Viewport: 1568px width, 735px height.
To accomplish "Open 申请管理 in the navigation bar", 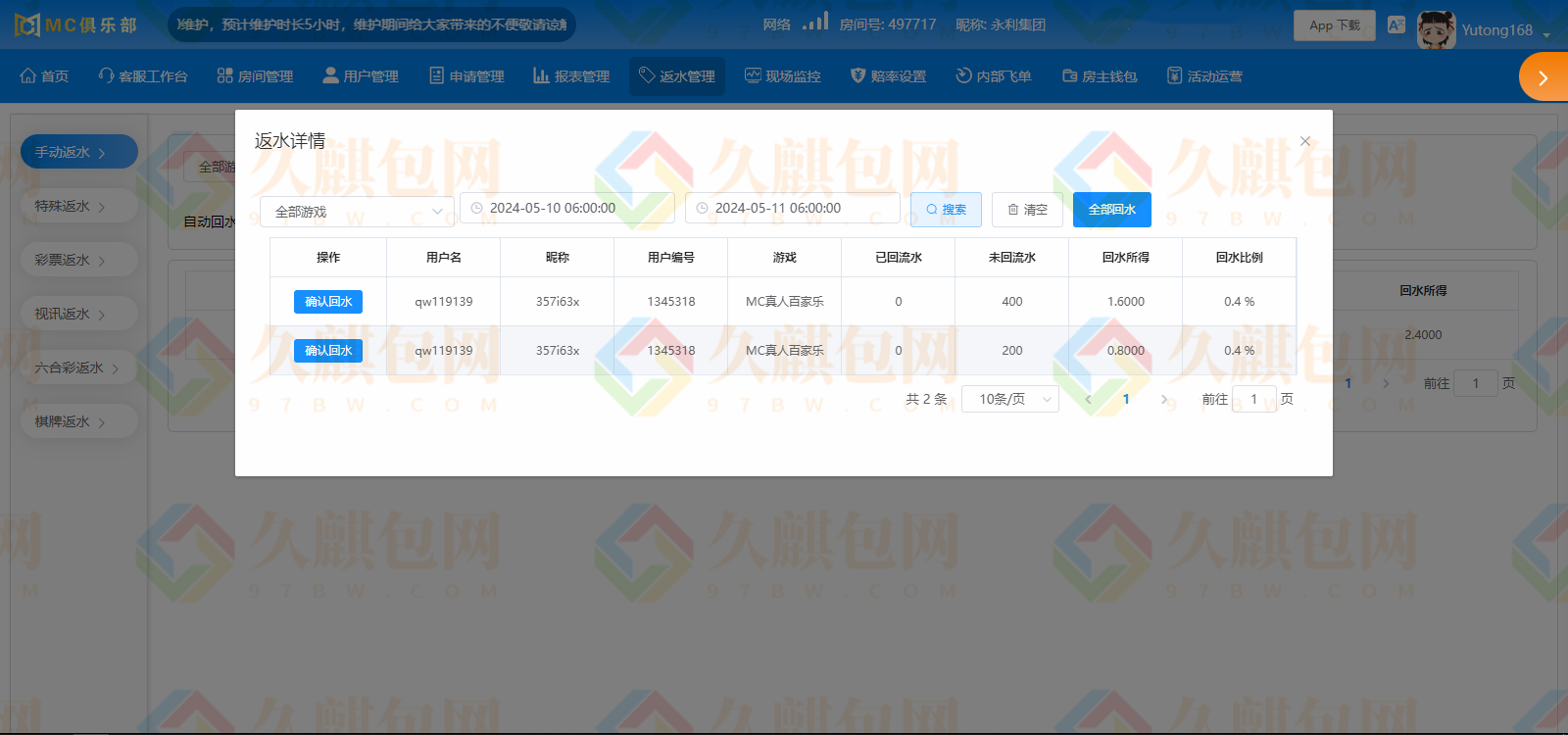I will (x=466, y=76).
